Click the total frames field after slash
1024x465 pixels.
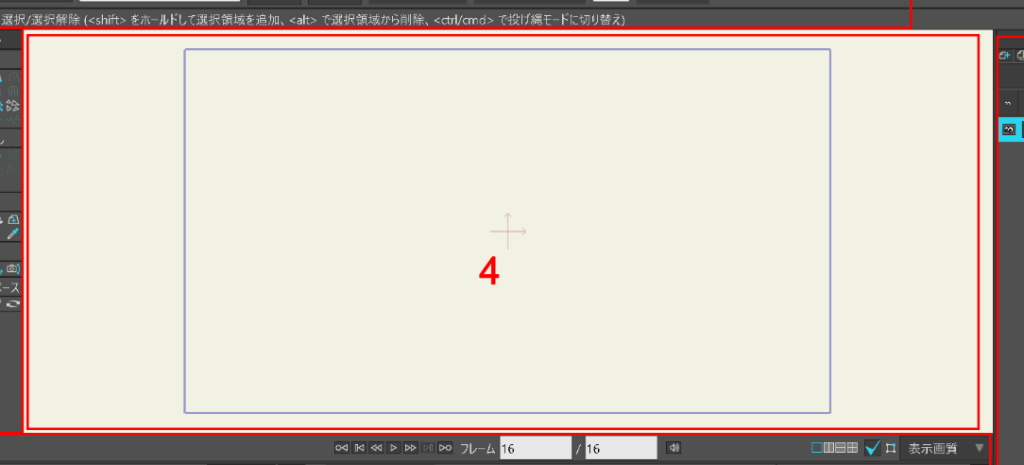click(x=621, y=449)
